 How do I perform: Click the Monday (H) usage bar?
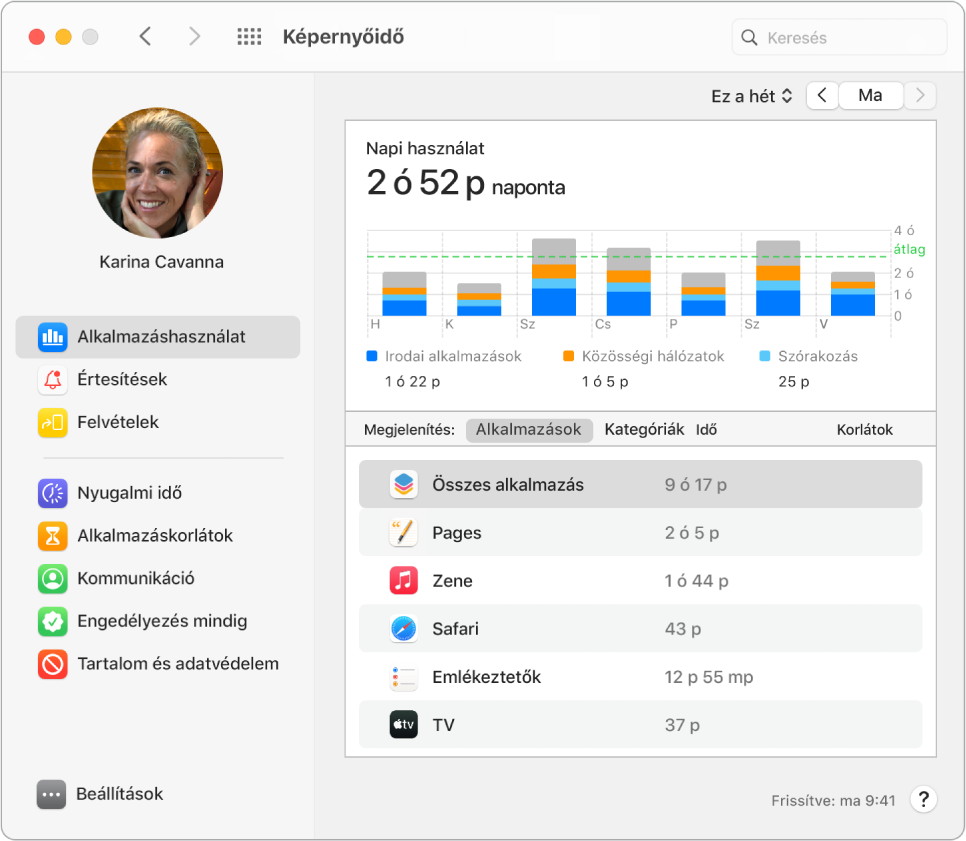pyautogui.click(x=404, y=294)
